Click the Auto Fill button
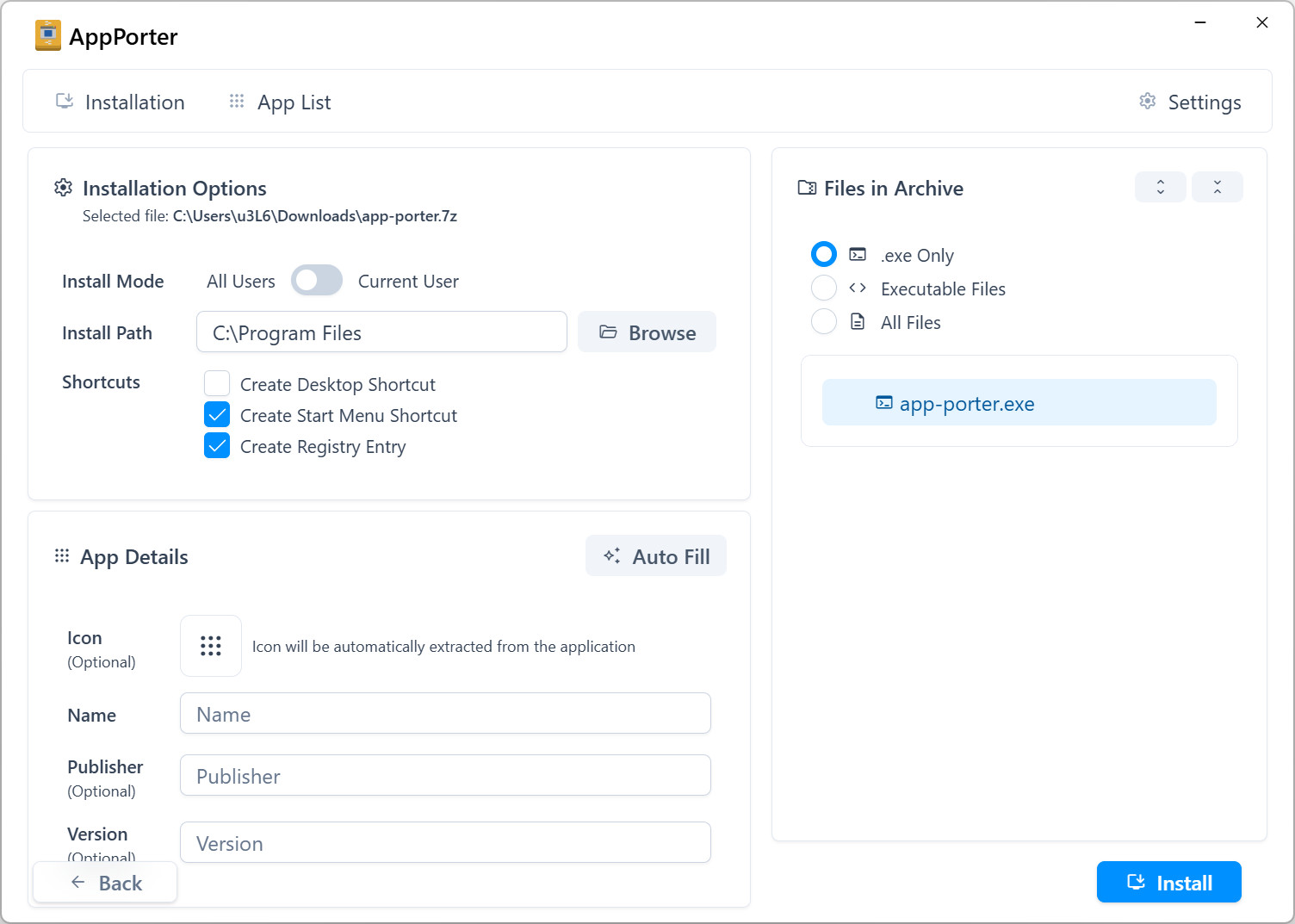The height and width of the screenshot is (924, 1295). click(656, 556)
